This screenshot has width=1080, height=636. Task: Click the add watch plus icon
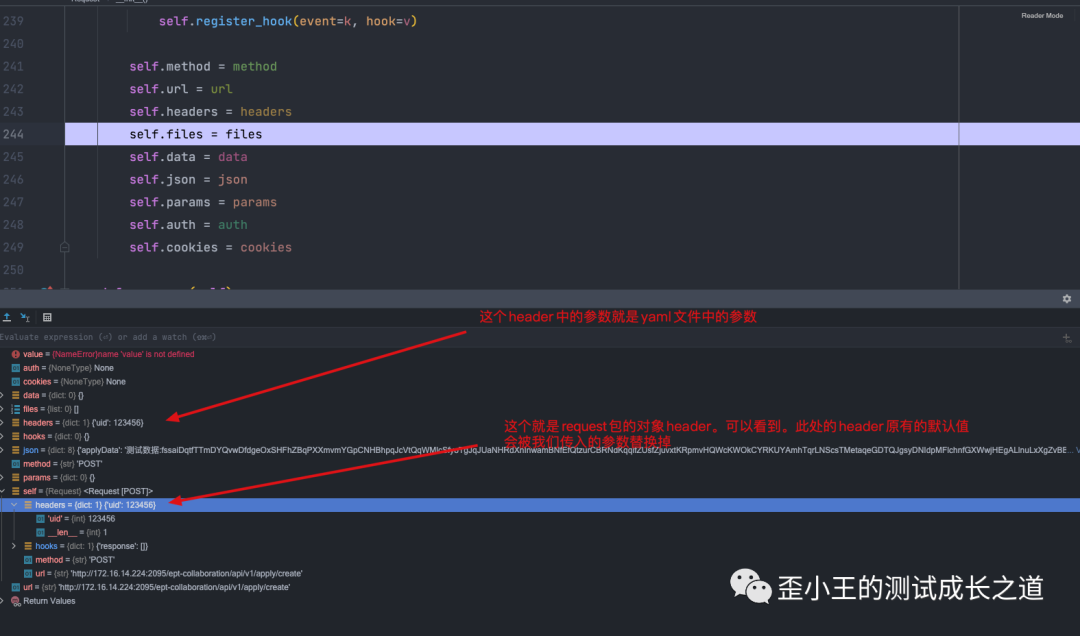(x=1066, y=338)
